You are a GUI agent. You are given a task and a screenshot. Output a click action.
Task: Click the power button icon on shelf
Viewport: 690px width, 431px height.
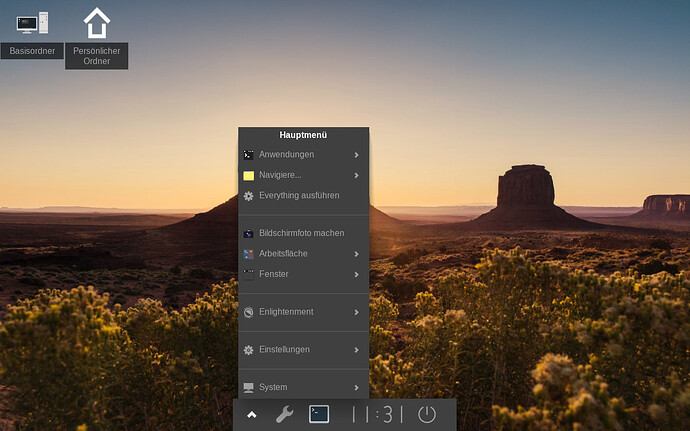[x=427, y=414]
